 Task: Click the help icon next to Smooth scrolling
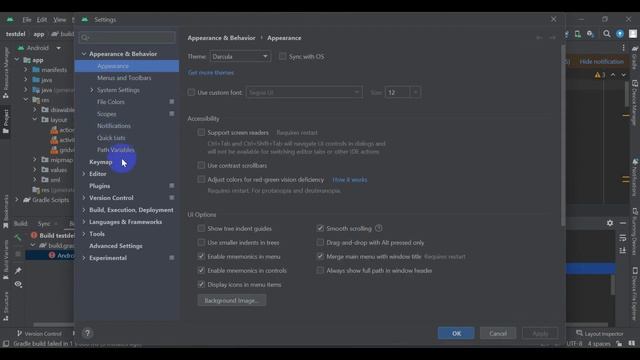(379, 228)
